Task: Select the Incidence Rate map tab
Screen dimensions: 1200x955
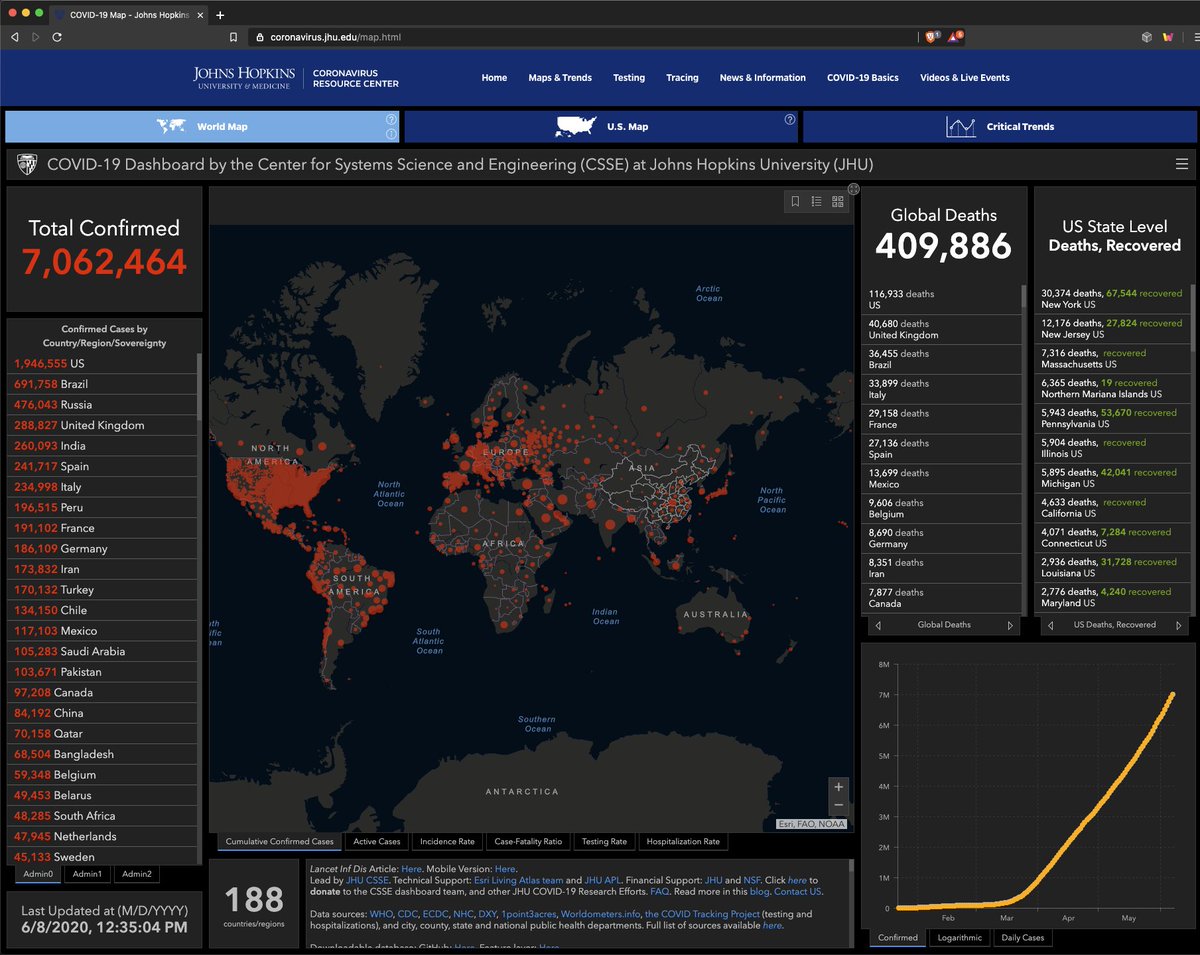Action: (447, 842)
